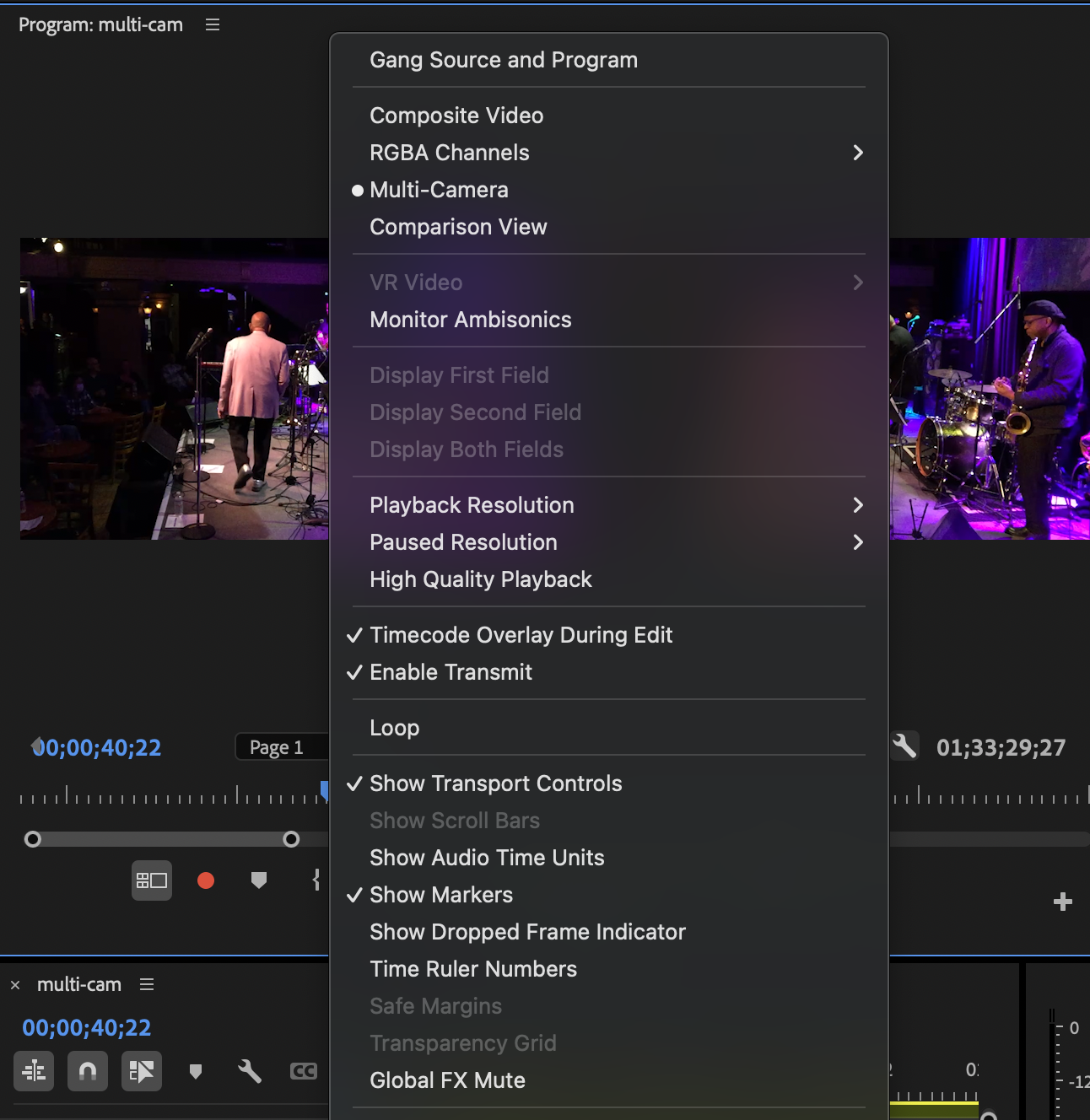The height and width of the screenshot is (1120, 1090).
Task: Open the Program Monitor panel menu
Action: [x=211, y=24]
